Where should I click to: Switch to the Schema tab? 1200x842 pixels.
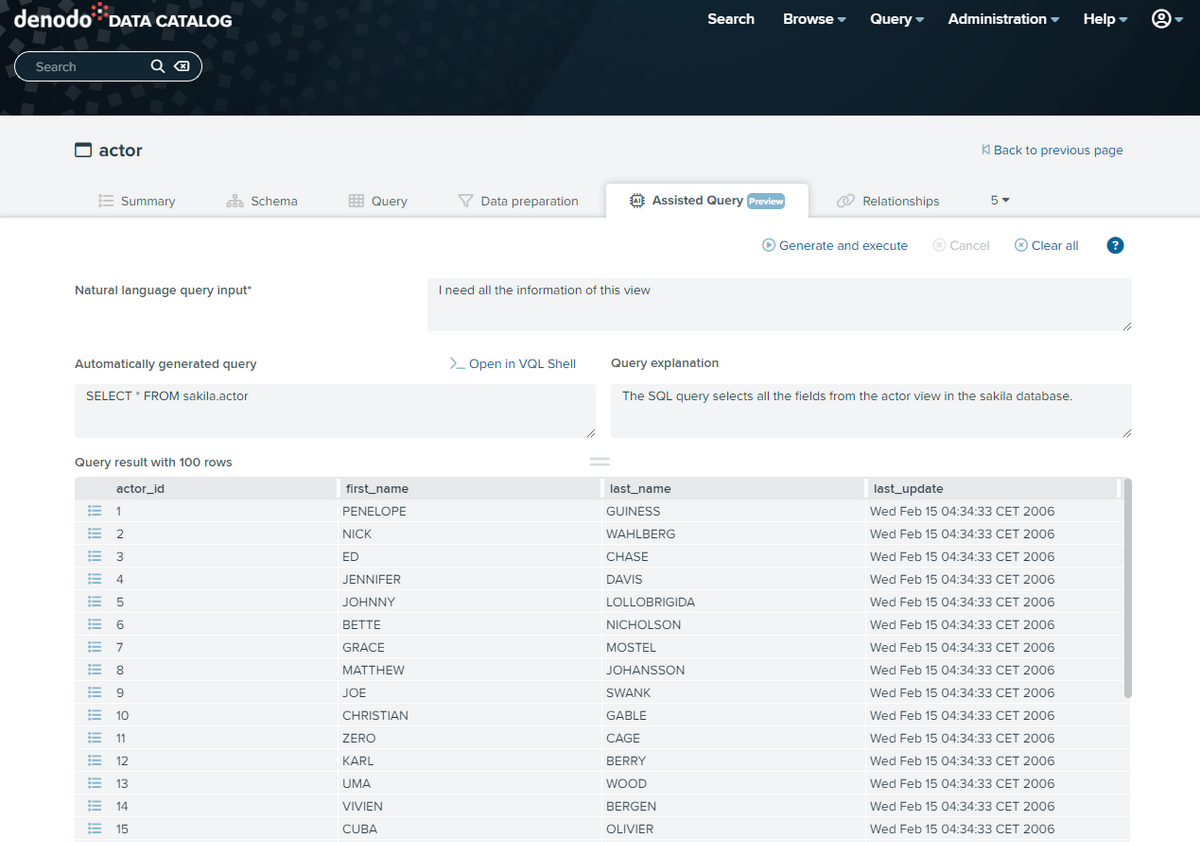coord(262,200)
